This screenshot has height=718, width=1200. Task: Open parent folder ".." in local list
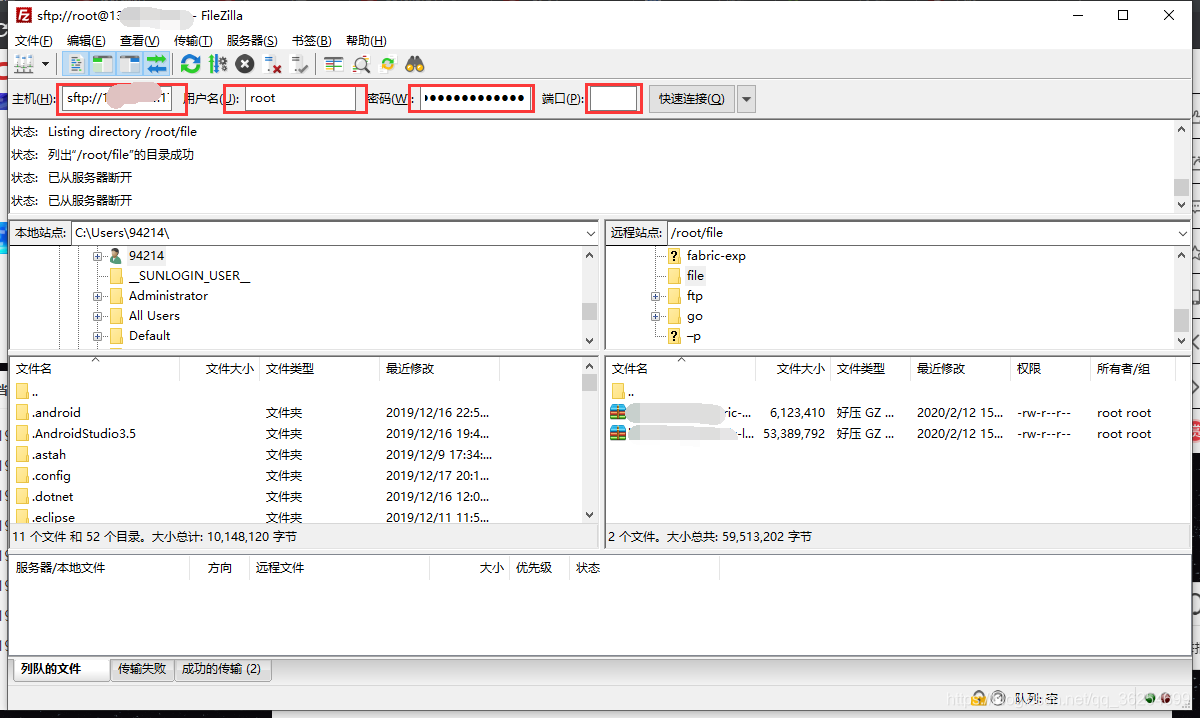click(x=295, y=392)
